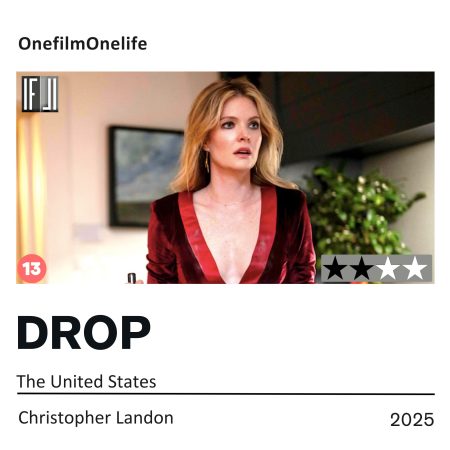Open the OnefilmOnelife profile name
This screenshot has width=450, height=450.
pos(82,44)
